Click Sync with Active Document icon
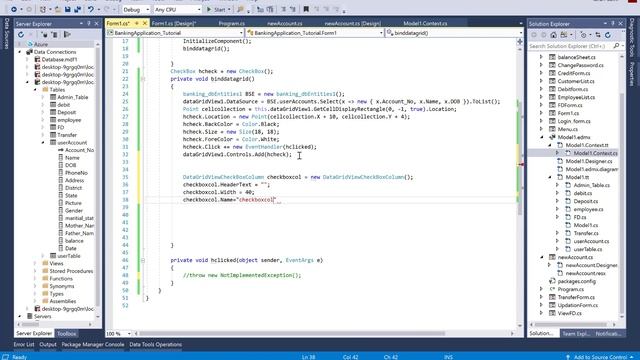This screenshot has height=360, width=640. [598, 35]
